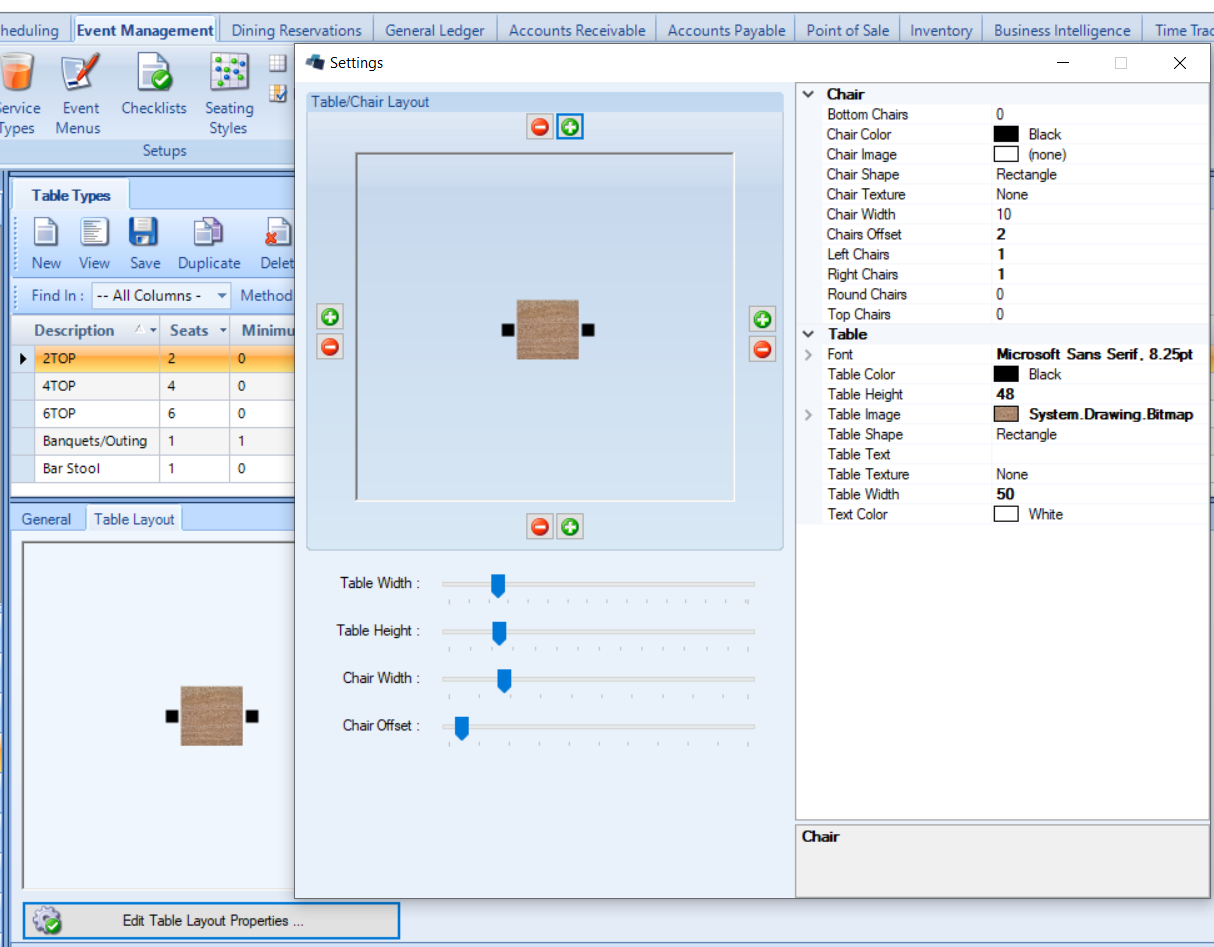Open Seating Styles icon
The image size is (1214, 947).
coord(229,95)
